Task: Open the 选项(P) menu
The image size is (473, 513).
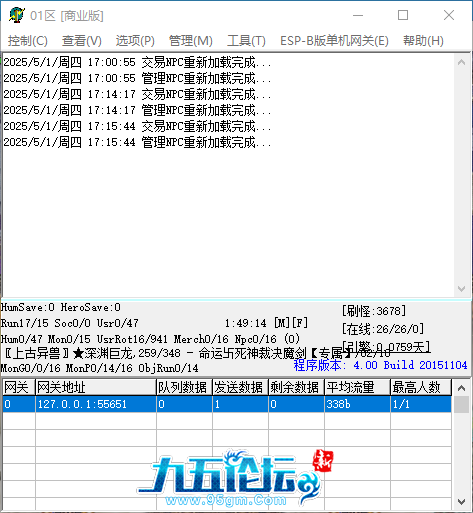Action: (x=135, y=41)
